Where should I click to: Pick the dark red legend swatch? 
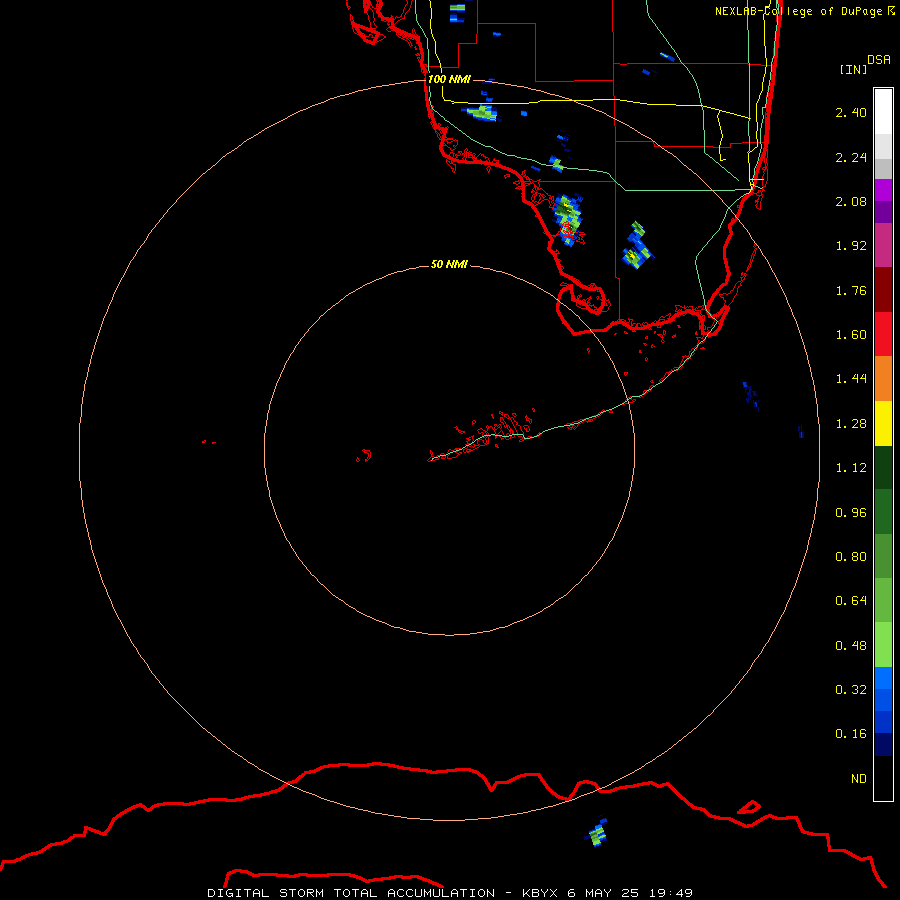point(883,290)
